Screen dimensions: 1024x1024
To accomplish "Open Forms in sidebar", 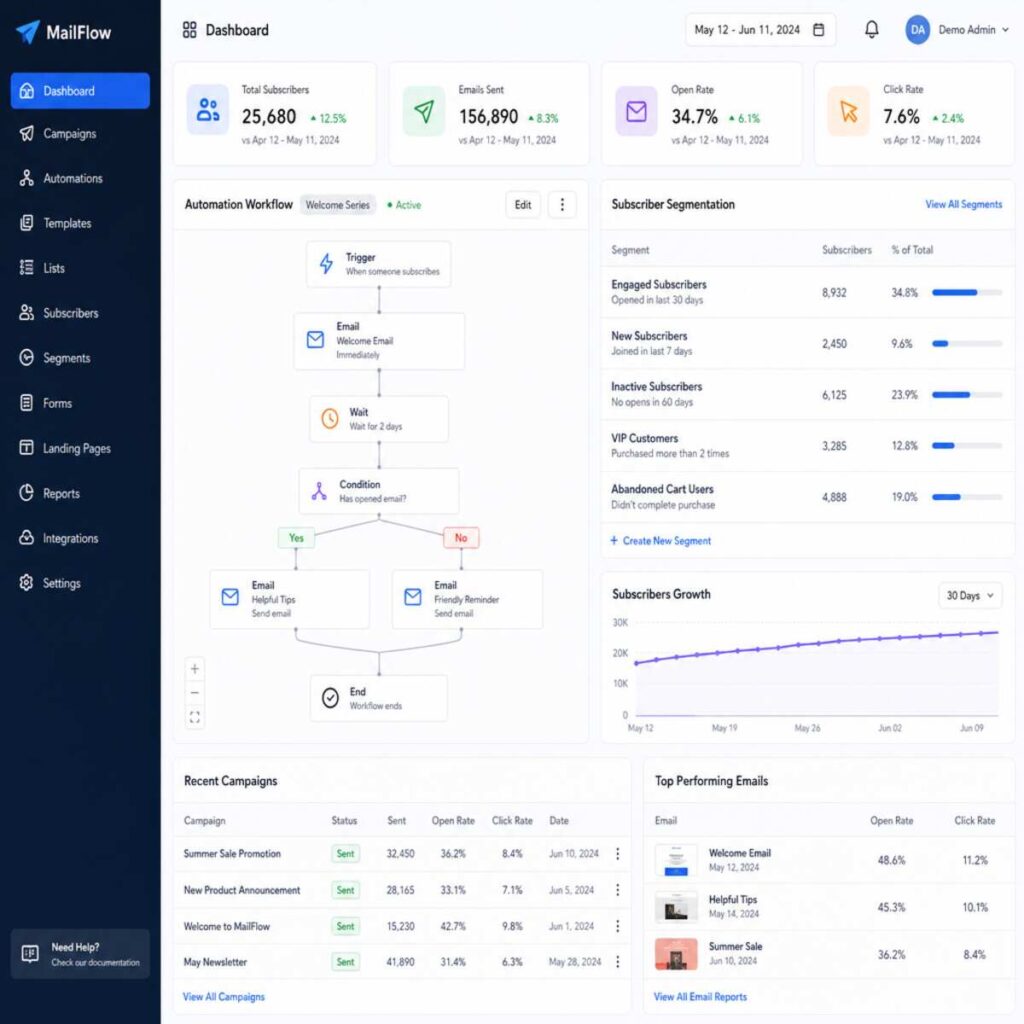I will click(x=80, y=404).
